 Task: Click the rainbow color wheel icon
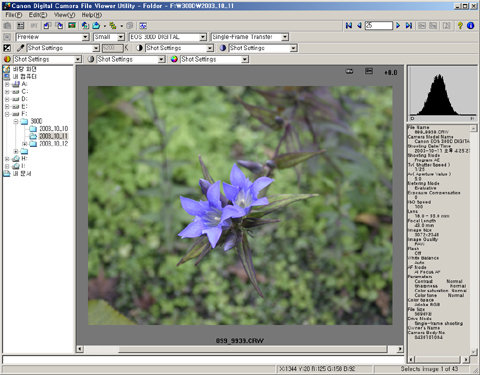(x=174, y=59)
